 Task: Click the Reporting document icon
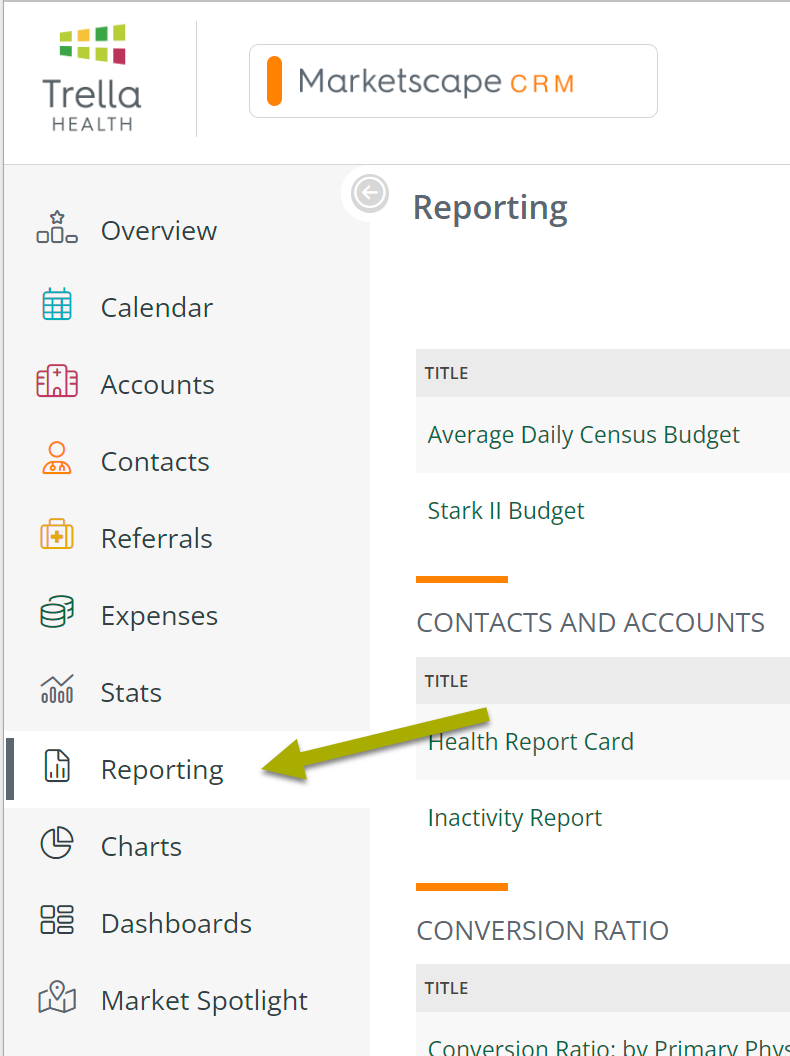click(57, 768)
